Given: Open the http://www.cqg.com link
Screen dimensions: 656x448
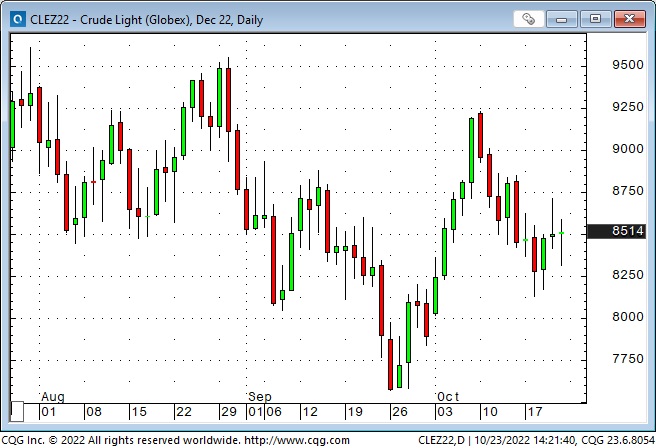Looking at the screenshot, I should point(297,440).
